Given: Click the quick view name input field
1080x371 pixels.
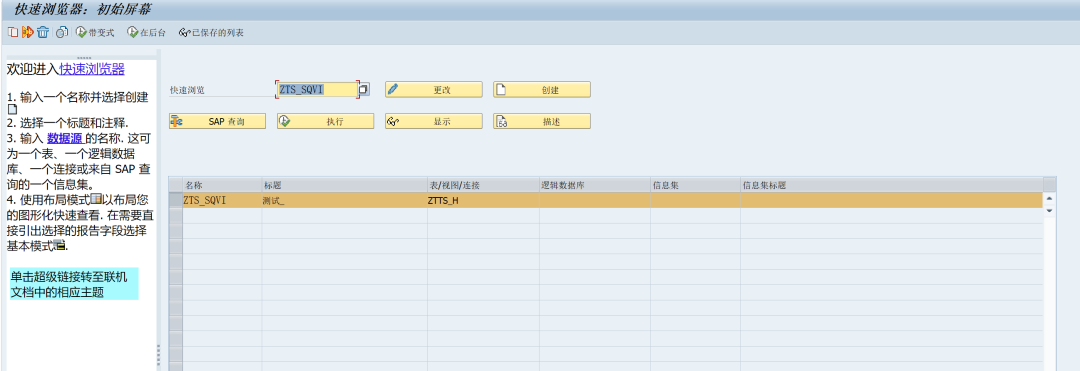Looking at the screenshot, I should point(317,89).
